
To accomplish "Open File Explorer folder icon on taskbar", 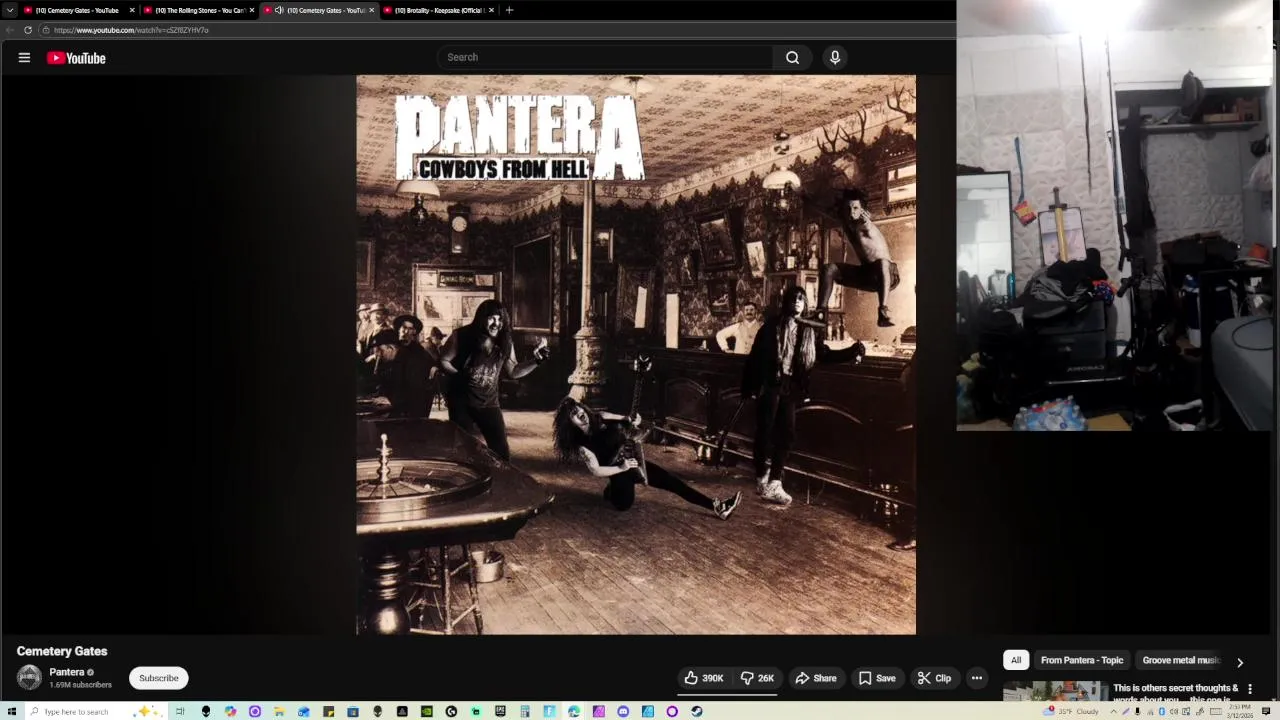I will 278,711.
